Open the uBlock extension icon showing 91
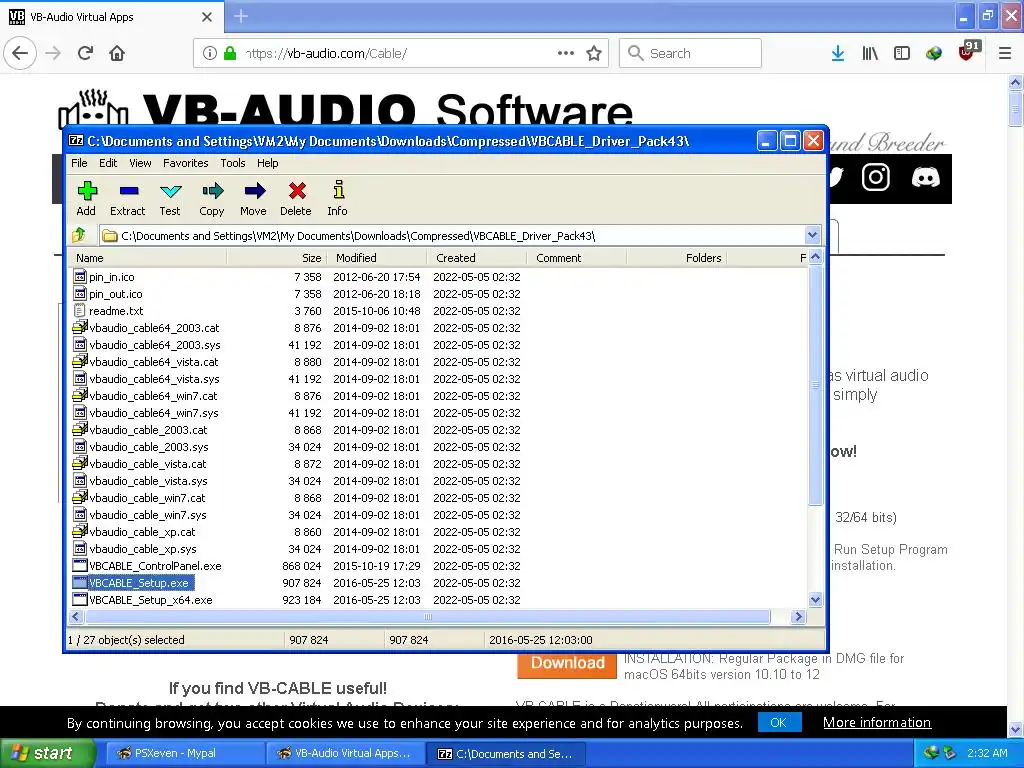1024x768 pixels. click(968, 52)
